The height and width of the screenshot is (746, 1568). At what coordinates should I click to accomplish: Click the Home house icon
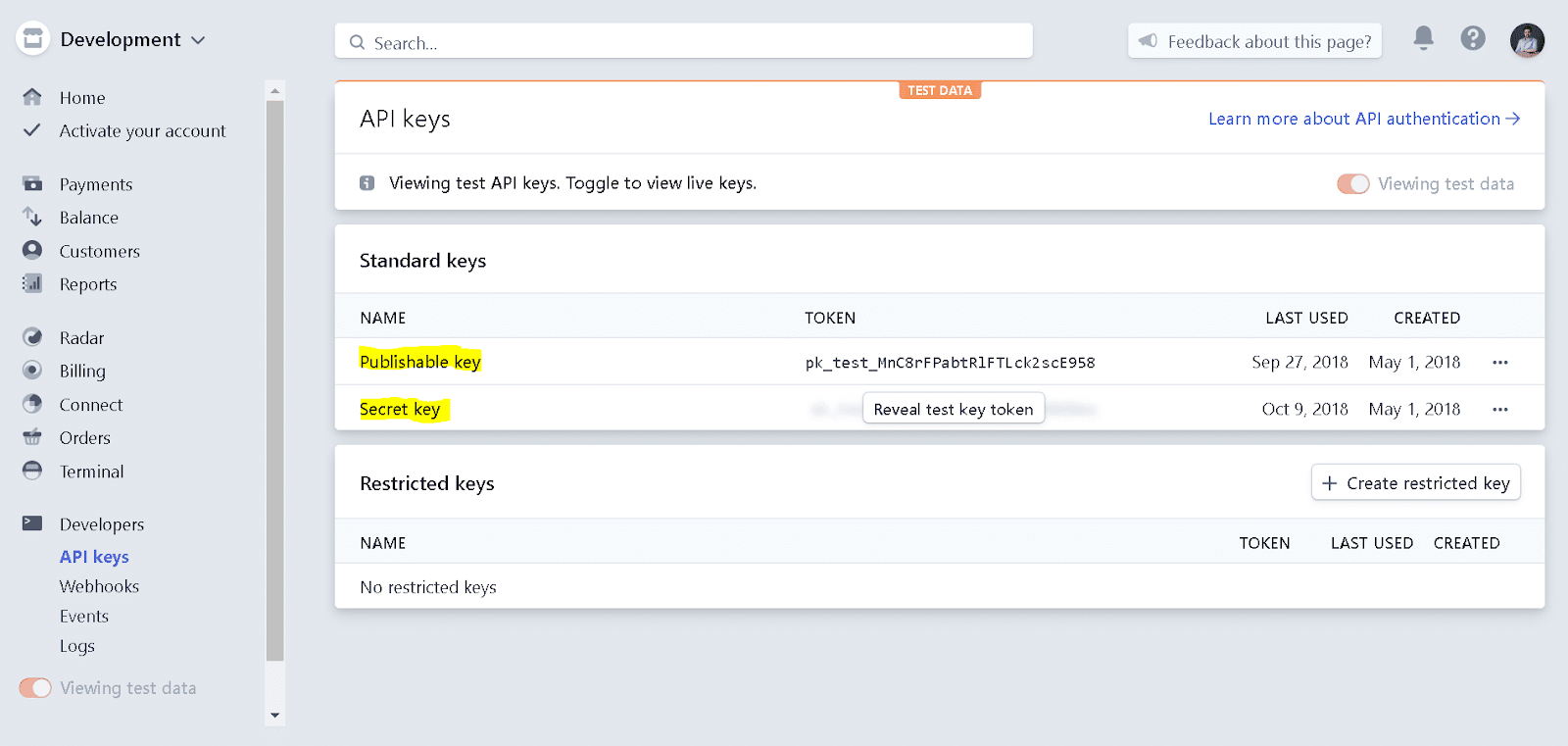pos(32,97)
